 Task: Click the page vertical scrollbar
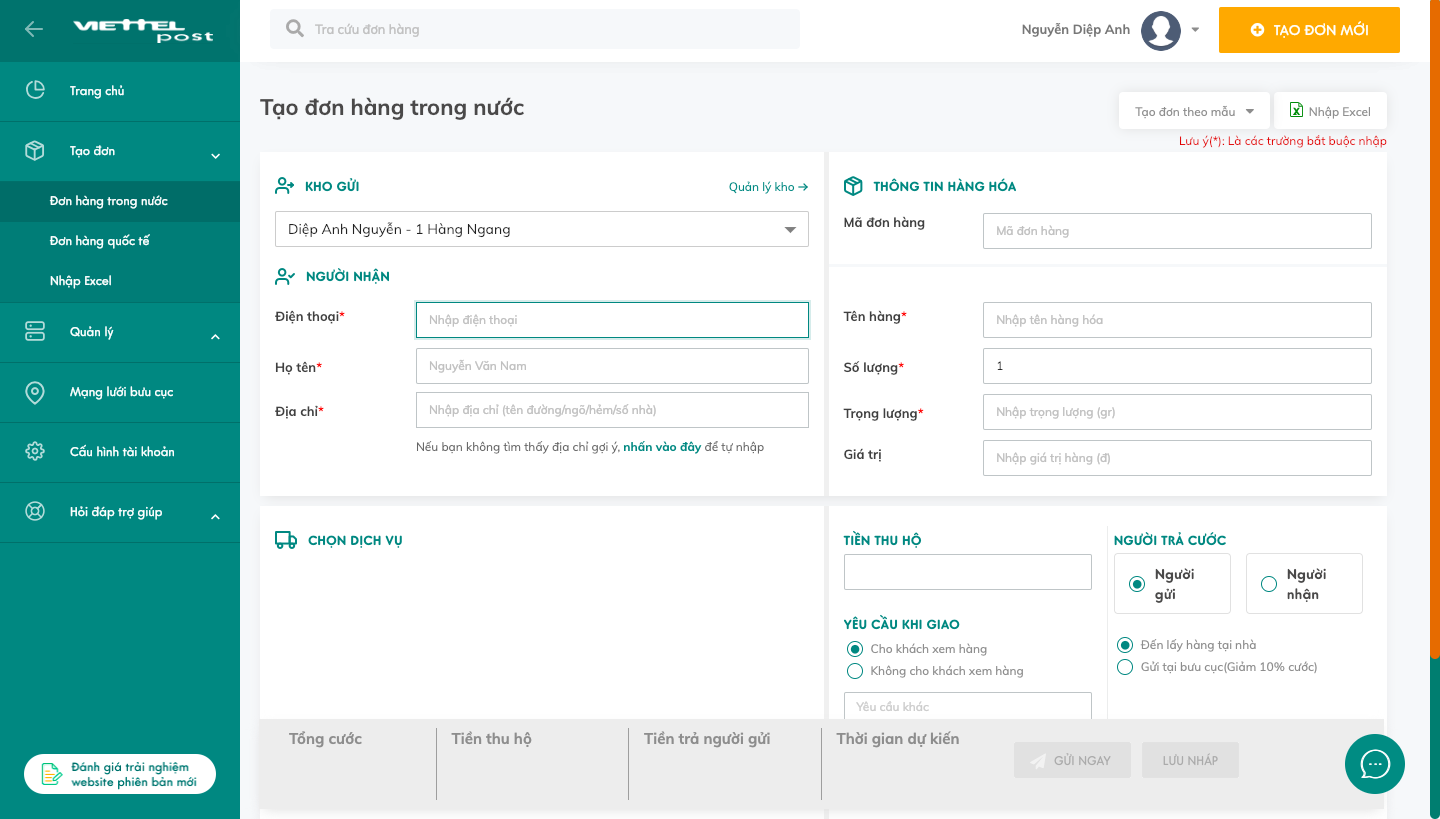(x=1435, y=330)
